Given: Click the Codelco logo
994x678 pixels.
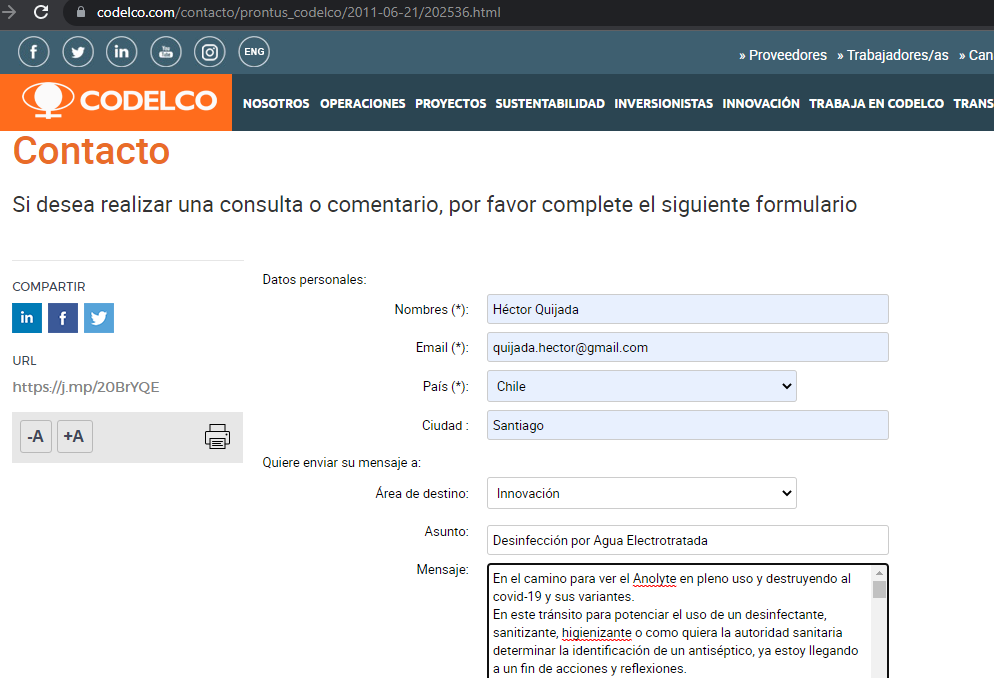Looking at the screenshot, I should (116, 101).
